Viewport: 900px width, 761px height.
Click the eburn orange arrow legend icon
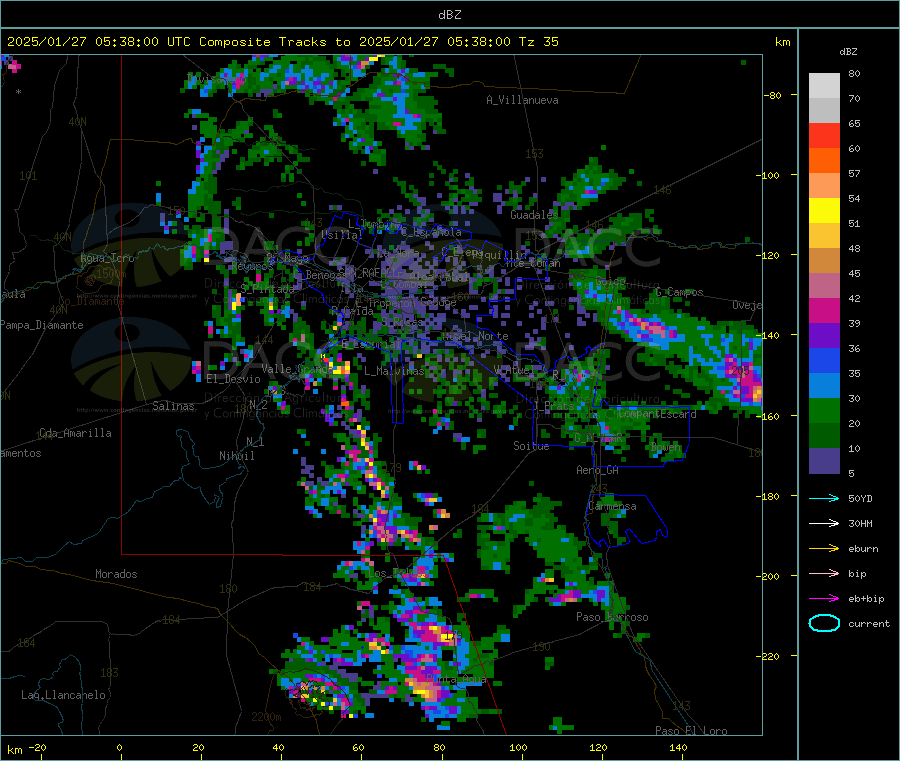click(824, 549)
